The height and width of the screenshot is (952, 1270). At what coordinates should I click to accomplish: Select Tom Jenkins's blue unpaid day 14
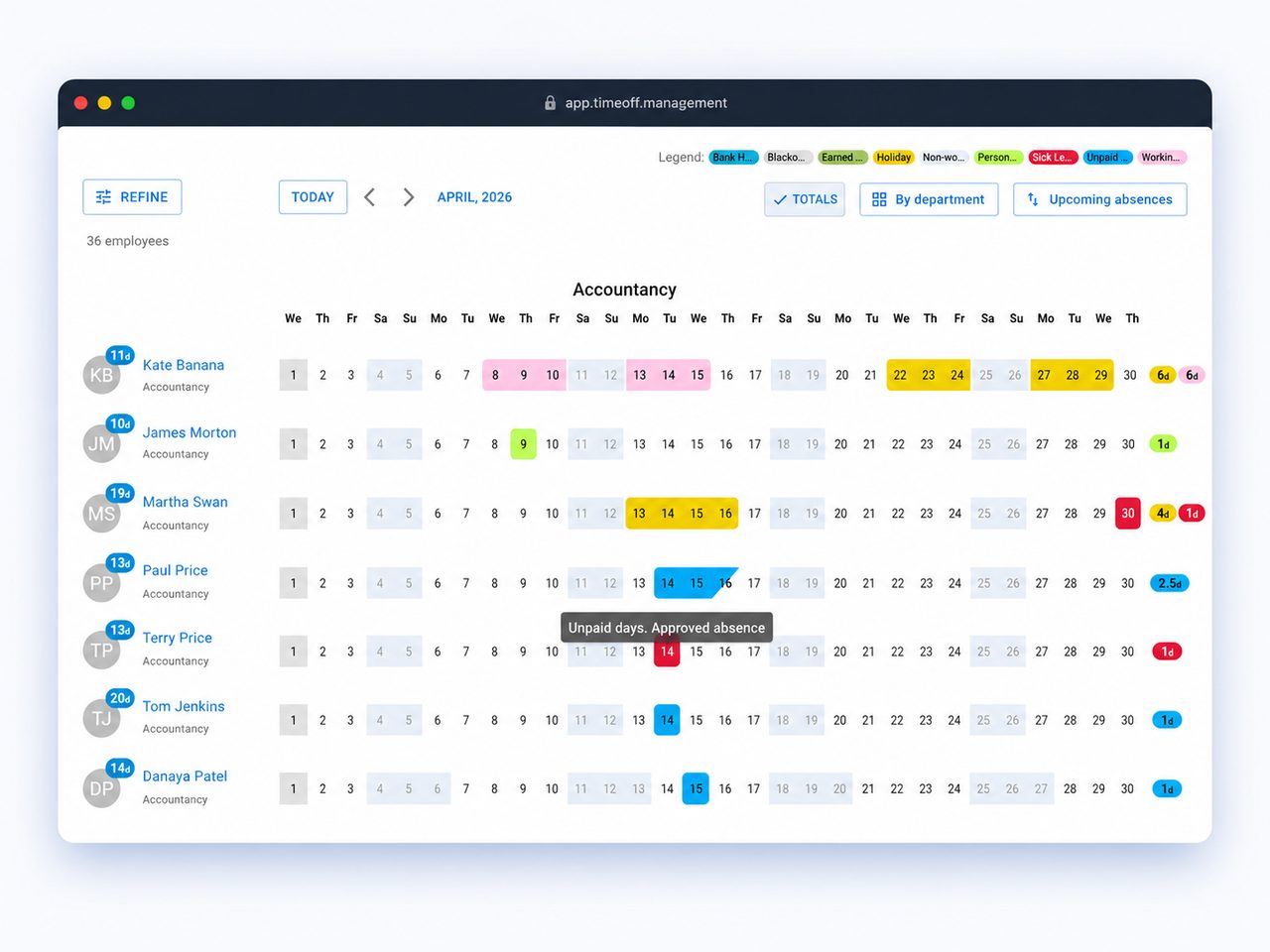tap(667, 720)
